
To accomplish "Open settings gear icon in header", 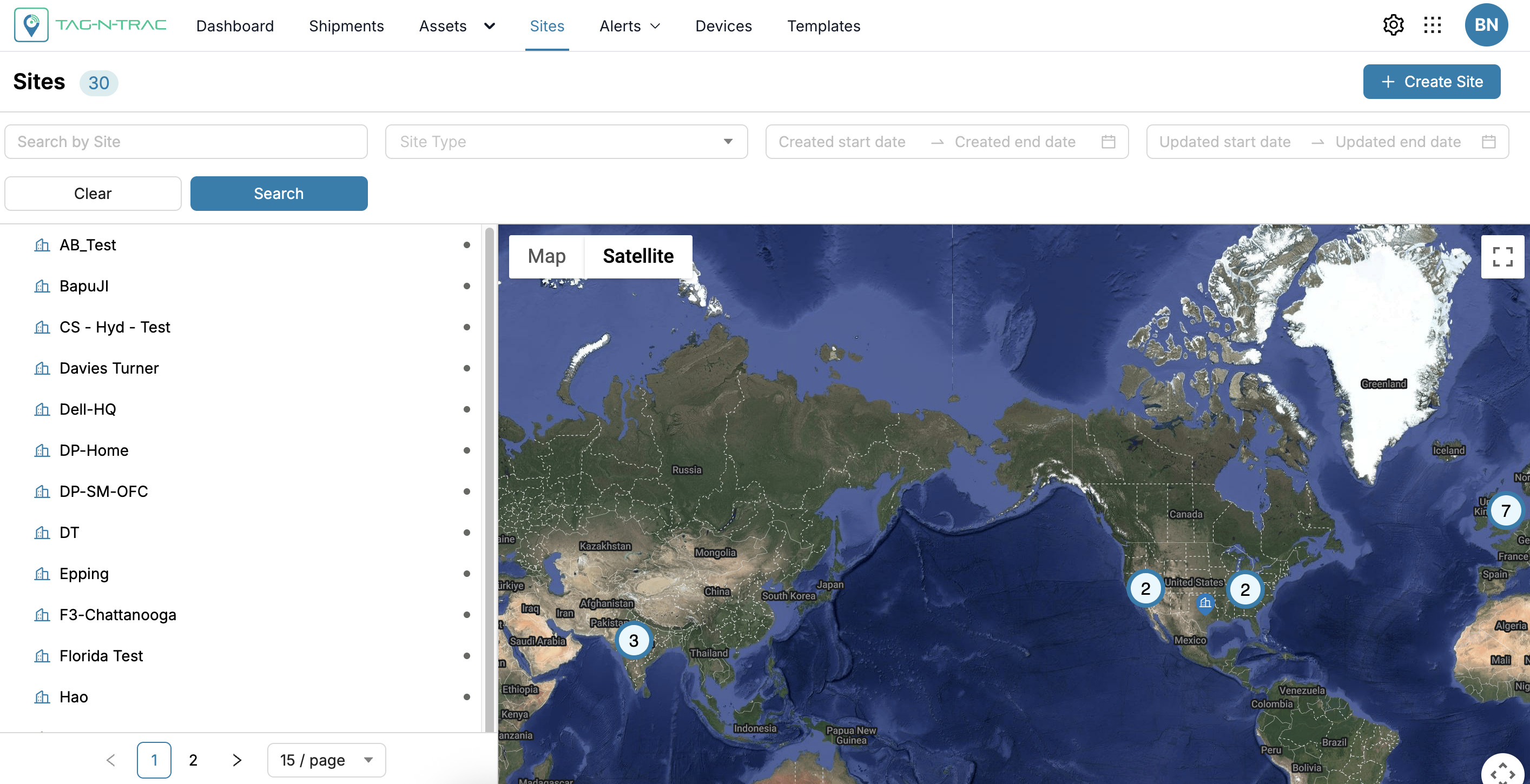I will (x=1393, y=25).
